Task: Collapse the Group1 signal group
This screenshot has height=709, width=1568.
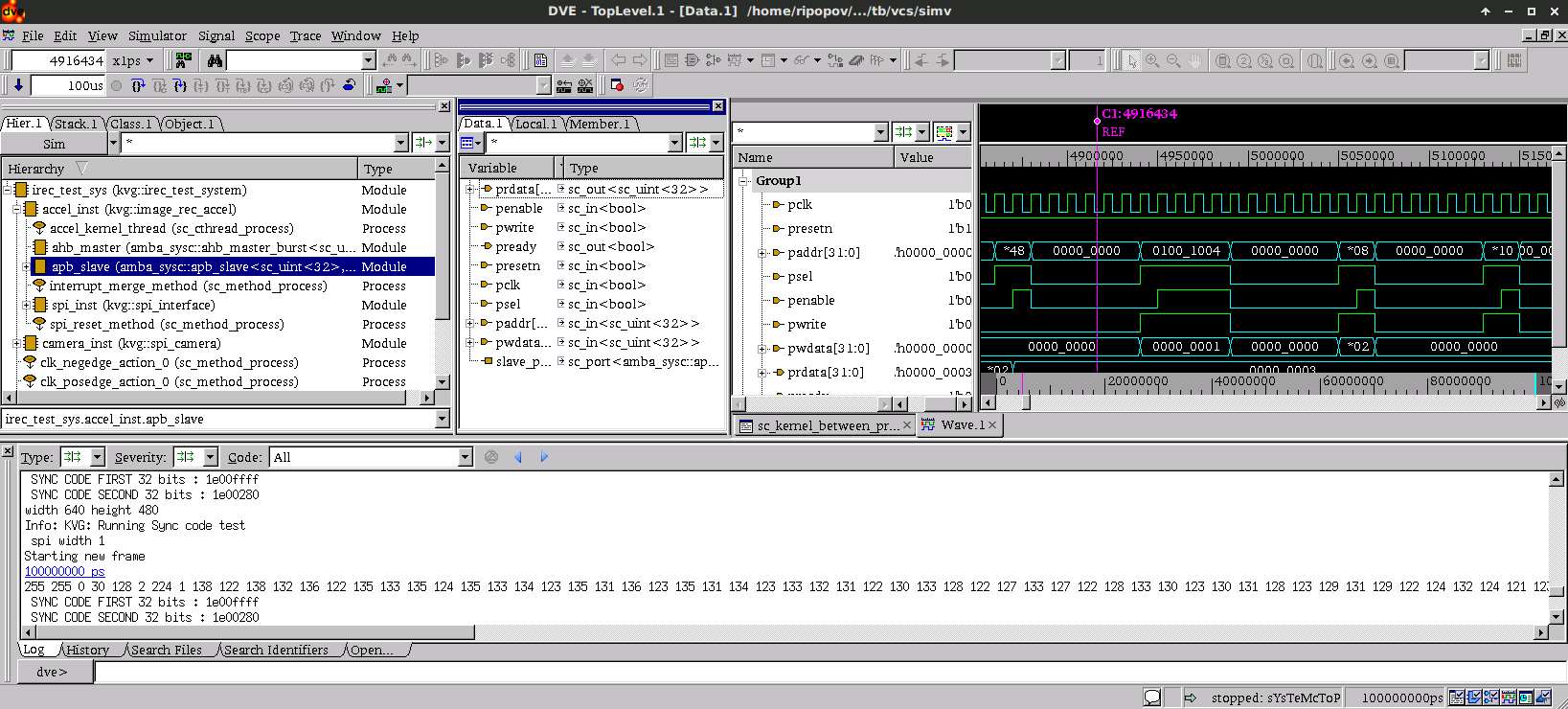Action: [x=743, y=180]
